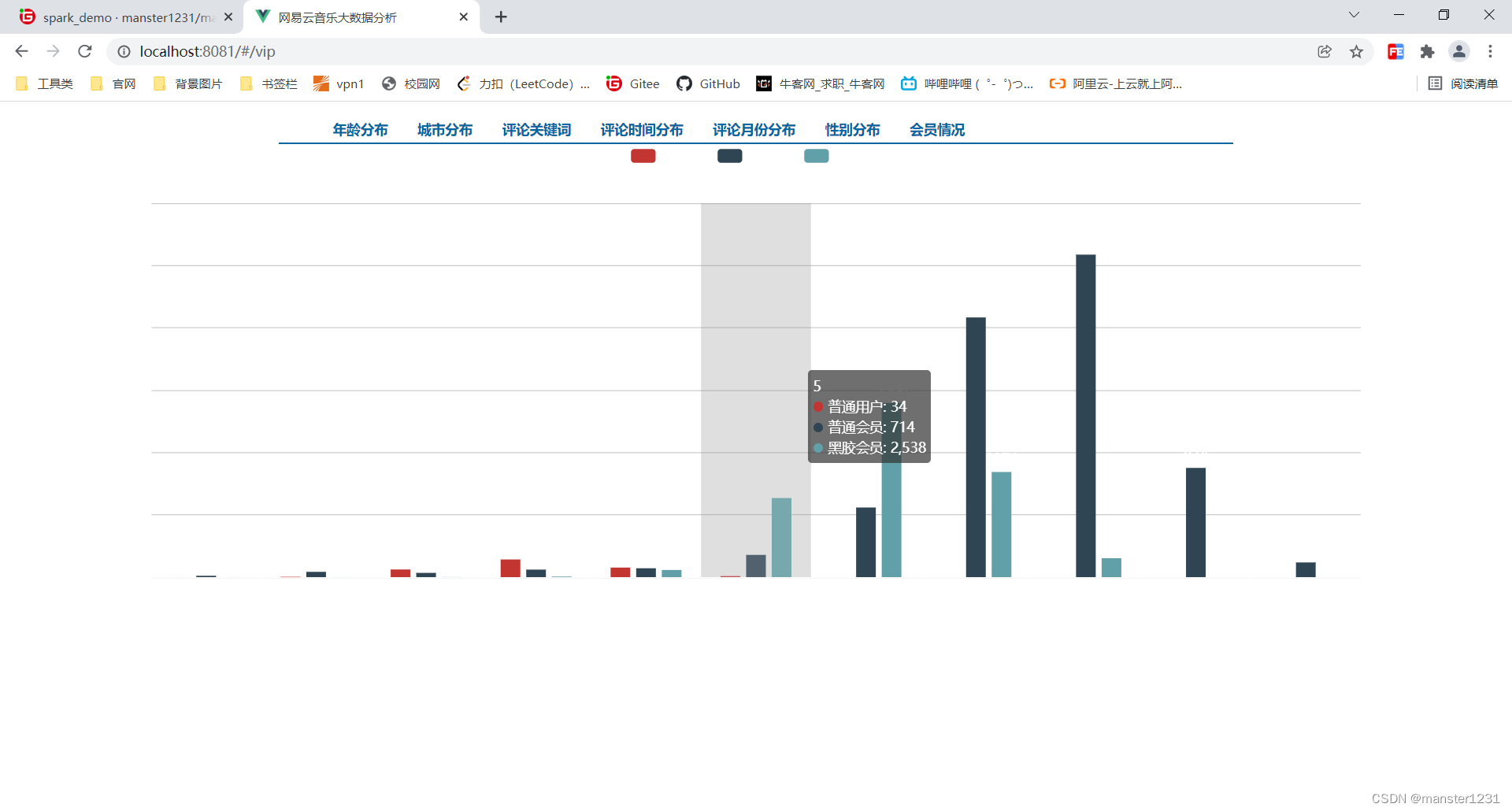
Task: Open the 书签栏 bookmark folder
Action: coord(269,83)
